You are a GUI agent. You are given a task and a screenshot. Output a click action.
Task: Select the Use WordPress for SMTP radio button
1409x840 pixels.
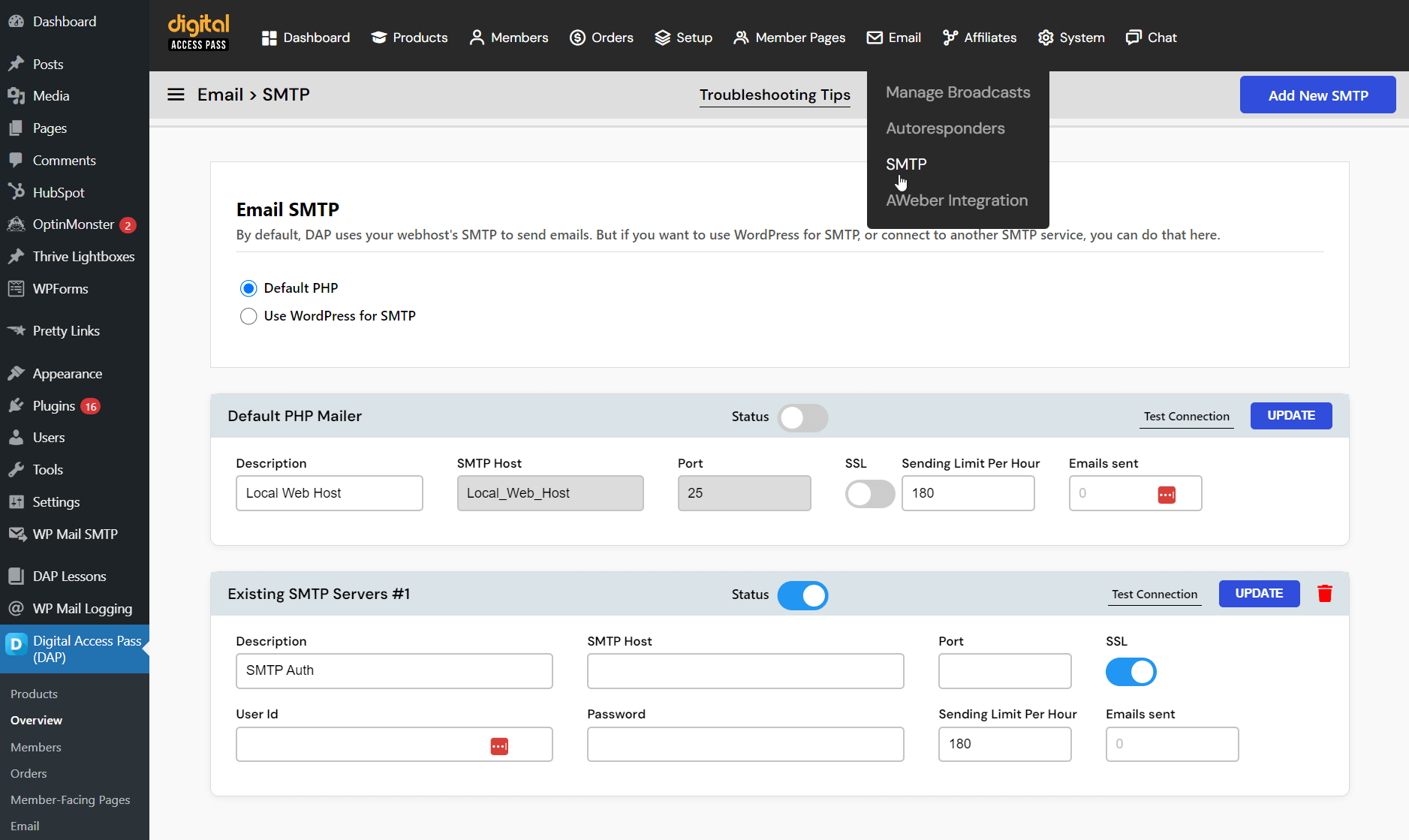[248, 316]
